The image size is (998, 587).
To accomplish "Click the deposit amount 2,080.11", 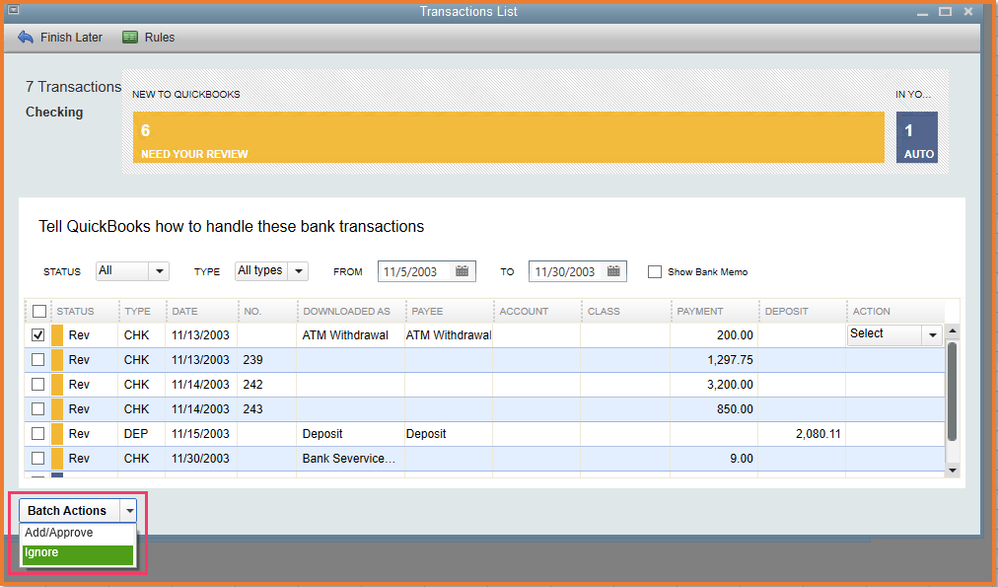I will click(x=818, y=434).
